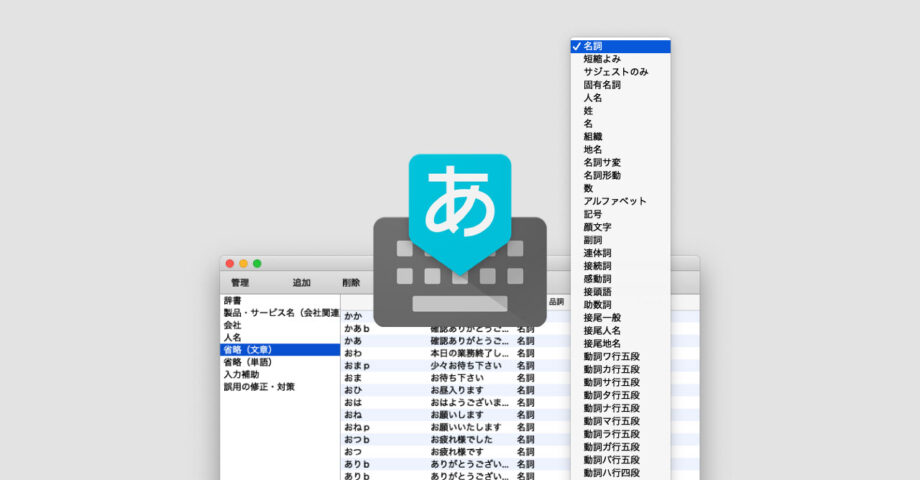
Task: Open the 入力補助 dictionary
Action: pyautogui.click(x=244, y=375)
